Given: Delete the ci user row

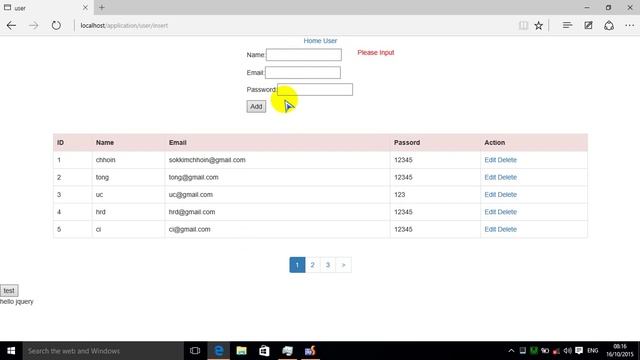Looking at the screenshot, I should 507,229.
